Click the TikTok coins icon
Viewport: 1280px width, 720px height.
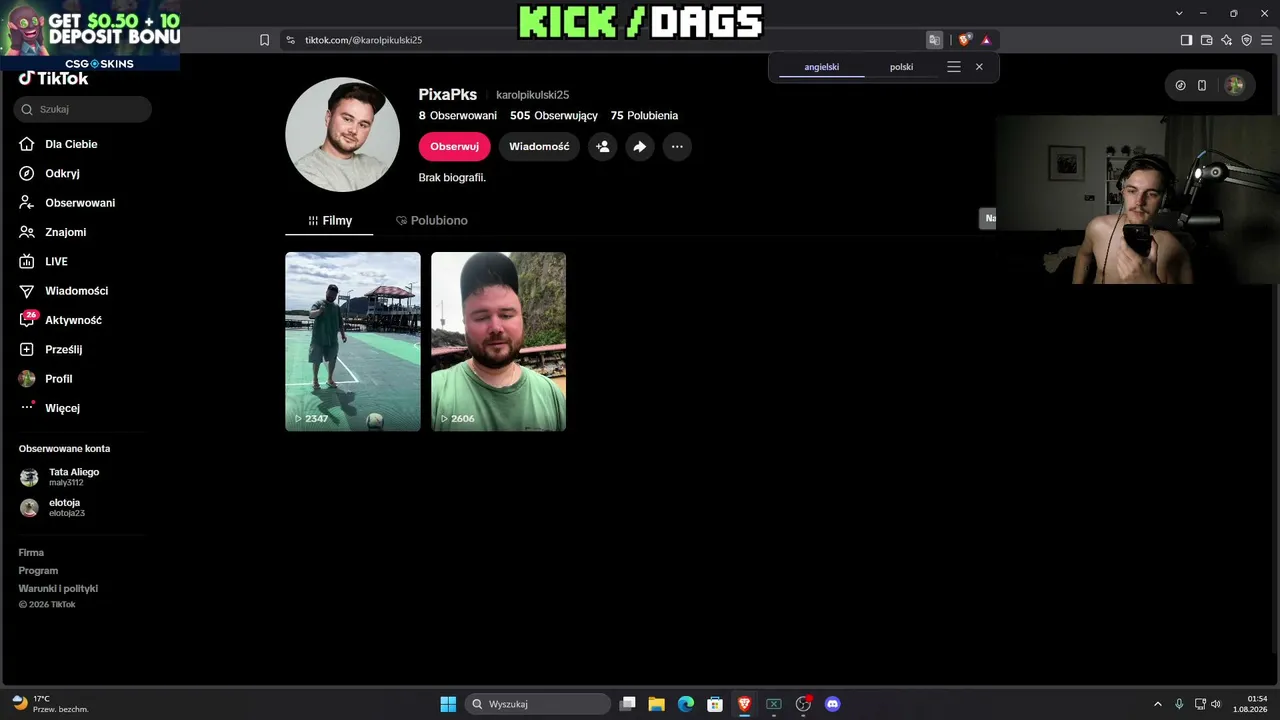coord(1180,86)
